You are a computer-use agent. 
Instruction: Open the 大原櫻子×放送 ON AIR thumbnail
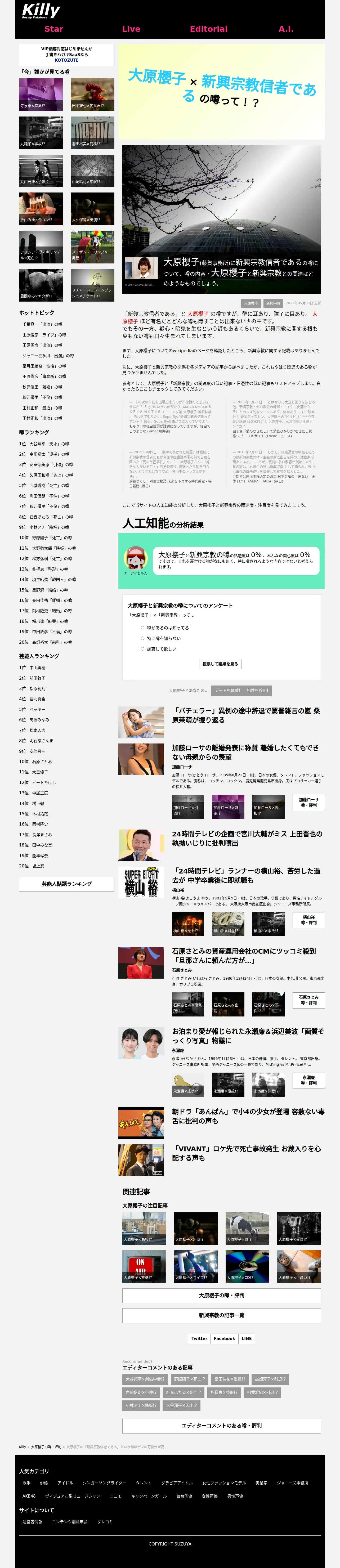[x=144, y=1266]
